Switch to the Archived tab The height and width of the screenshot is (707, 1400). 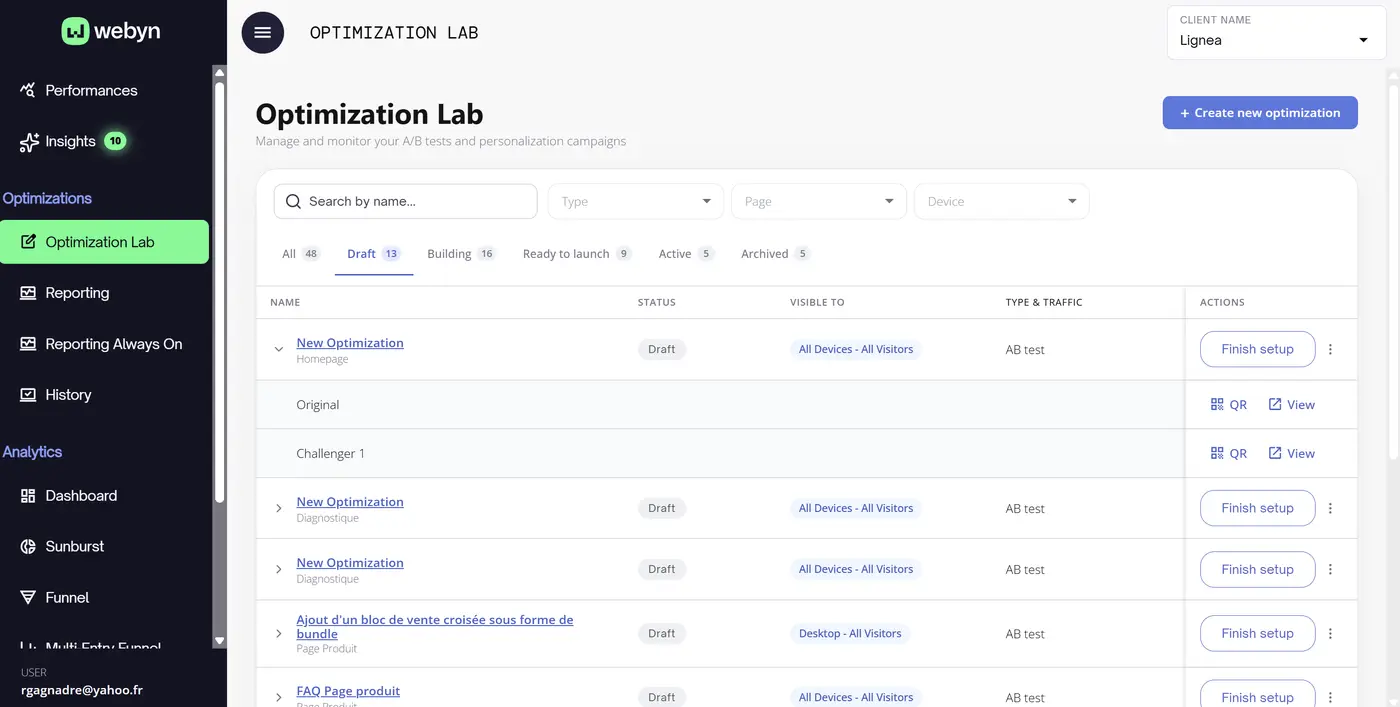coord(775,254)
